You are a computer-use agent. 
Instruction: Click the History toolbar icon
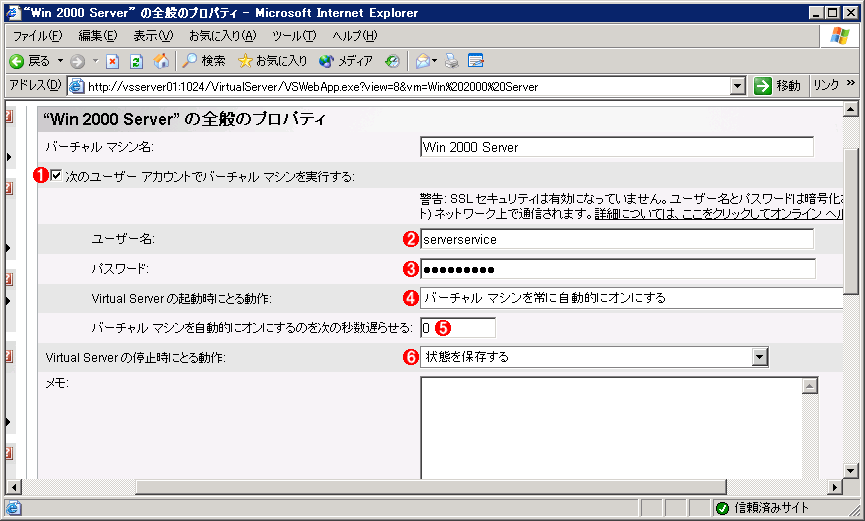(392, 61)
